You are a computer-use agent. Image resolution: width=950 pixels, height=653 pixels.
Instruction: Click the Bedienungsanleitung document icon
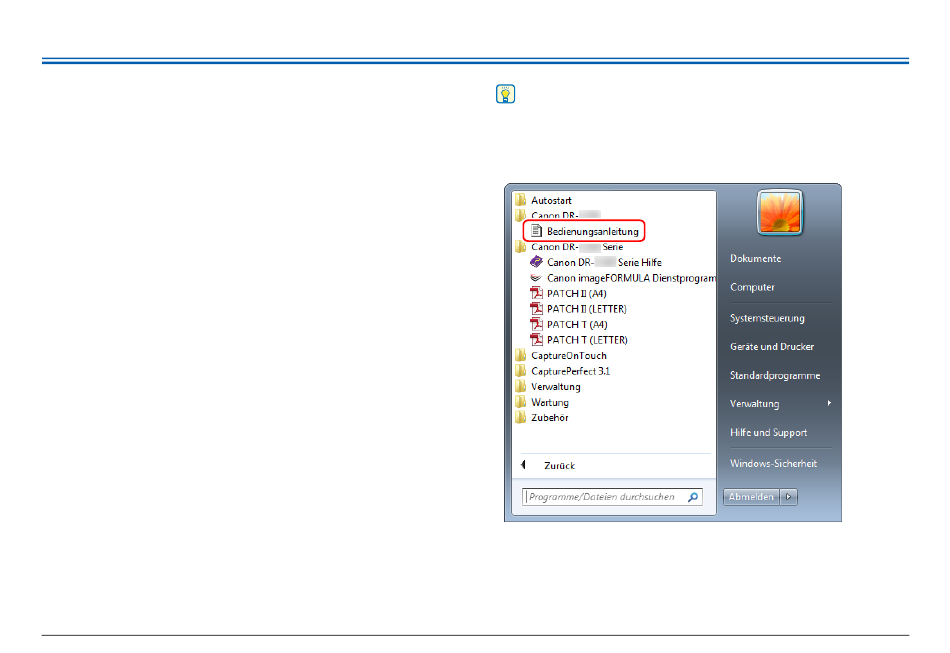pos(536,231)
